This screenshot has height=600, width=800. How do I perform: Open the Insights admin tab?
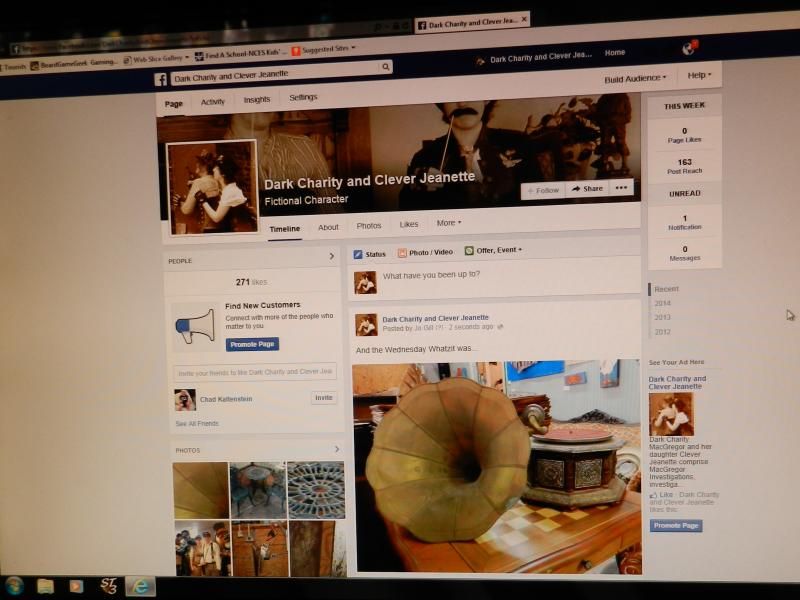click(x=257, y=99)
